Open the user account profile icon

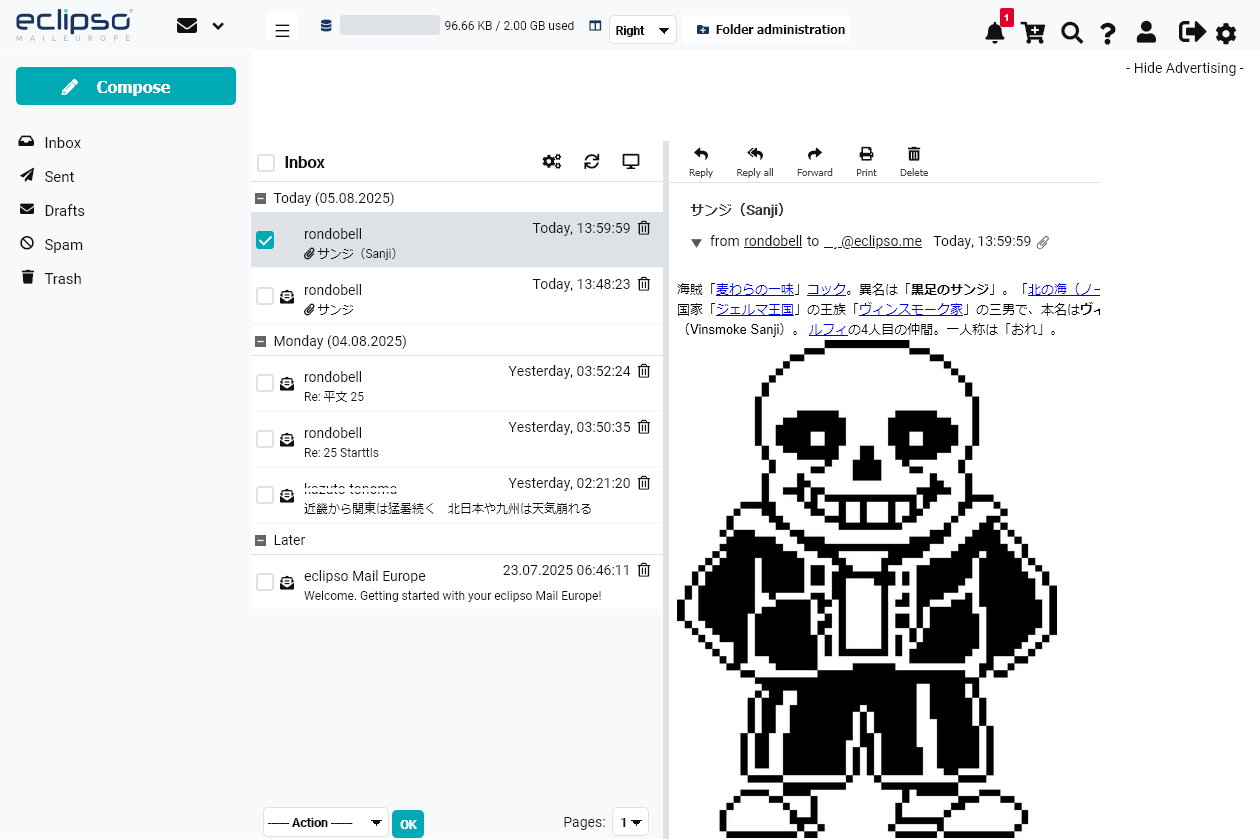tap(1146, 32)
